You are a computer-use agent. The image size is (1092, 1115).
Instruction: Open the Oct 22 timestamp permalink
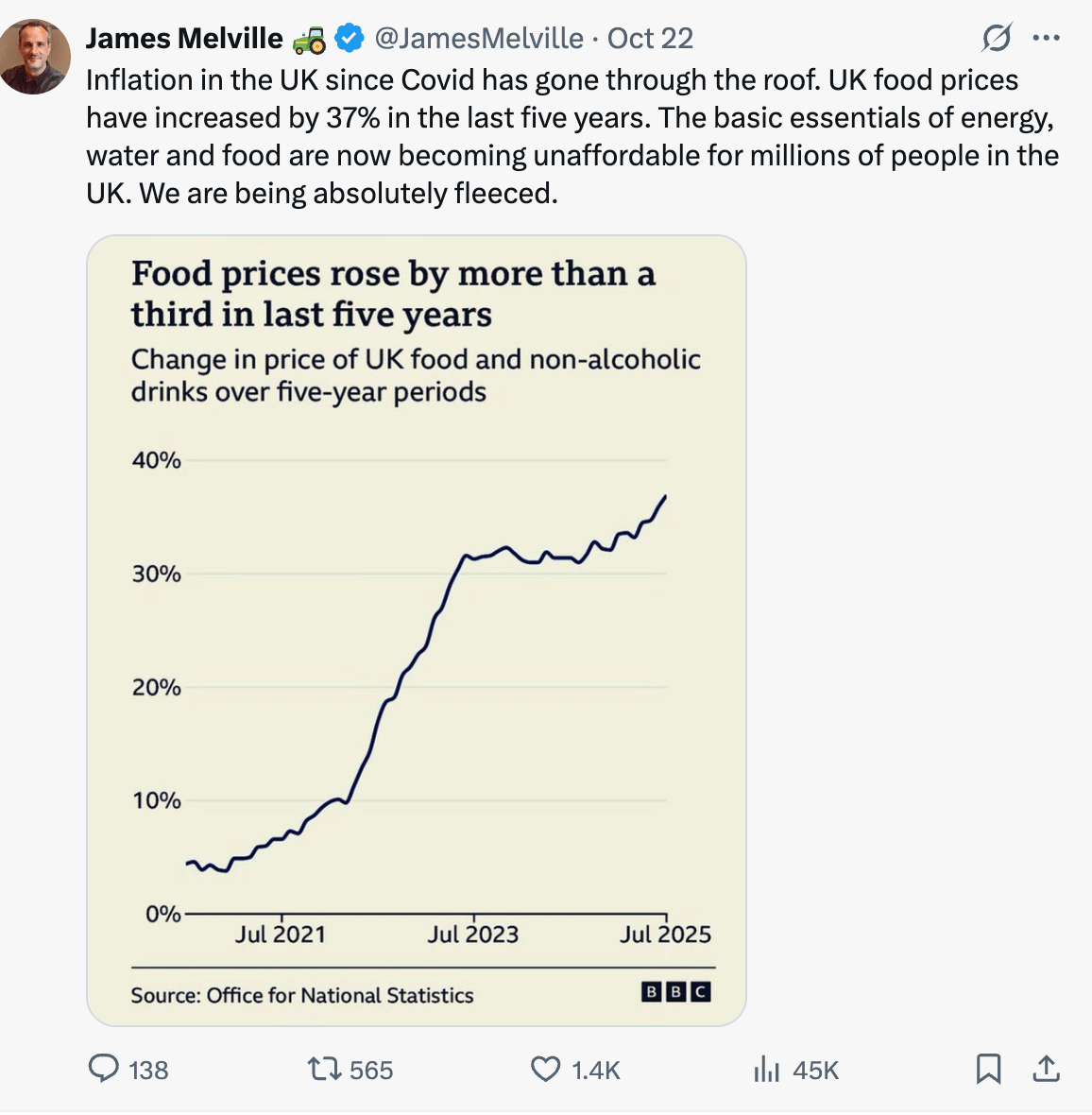tap(650, 39)
